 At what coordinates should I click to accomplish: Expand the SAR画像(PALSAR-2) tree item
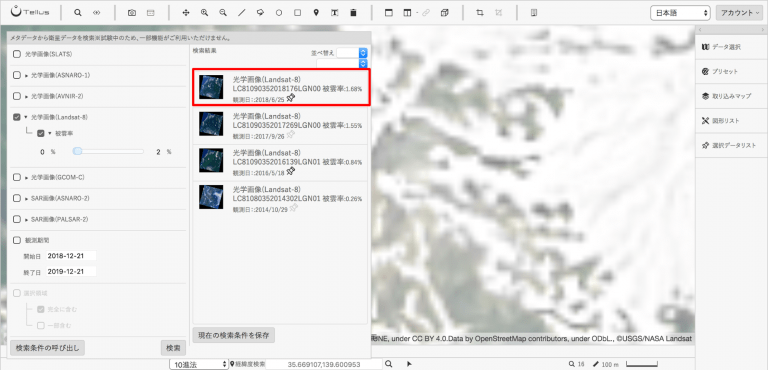pos(26,219)
